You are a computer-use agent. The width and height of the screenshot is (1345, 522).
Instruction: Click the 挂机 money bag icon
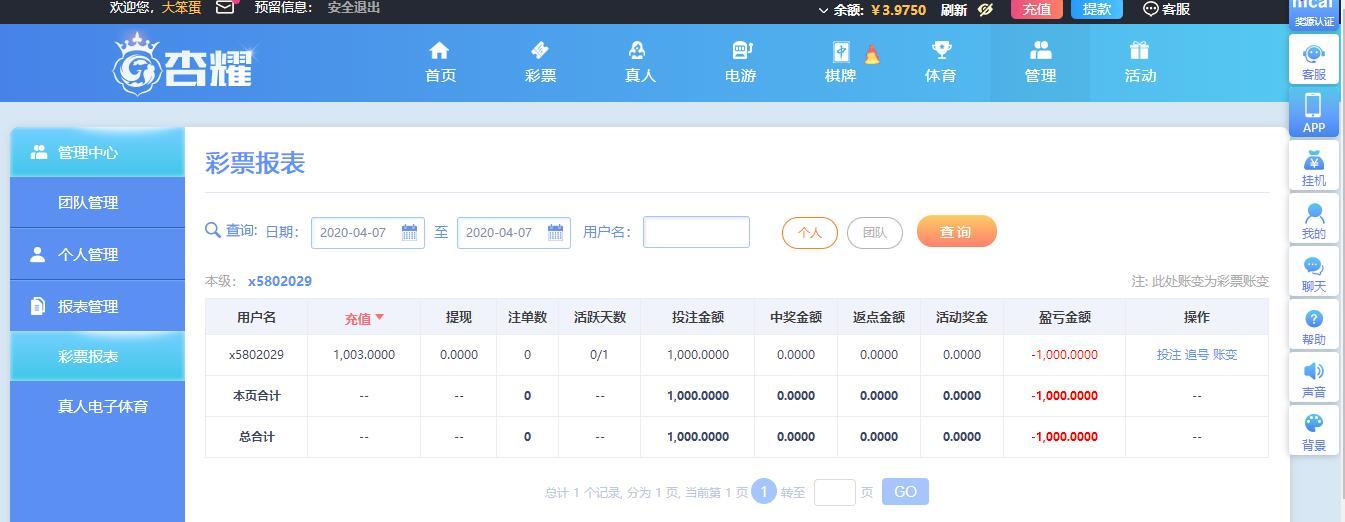[x=1314, y=166]
